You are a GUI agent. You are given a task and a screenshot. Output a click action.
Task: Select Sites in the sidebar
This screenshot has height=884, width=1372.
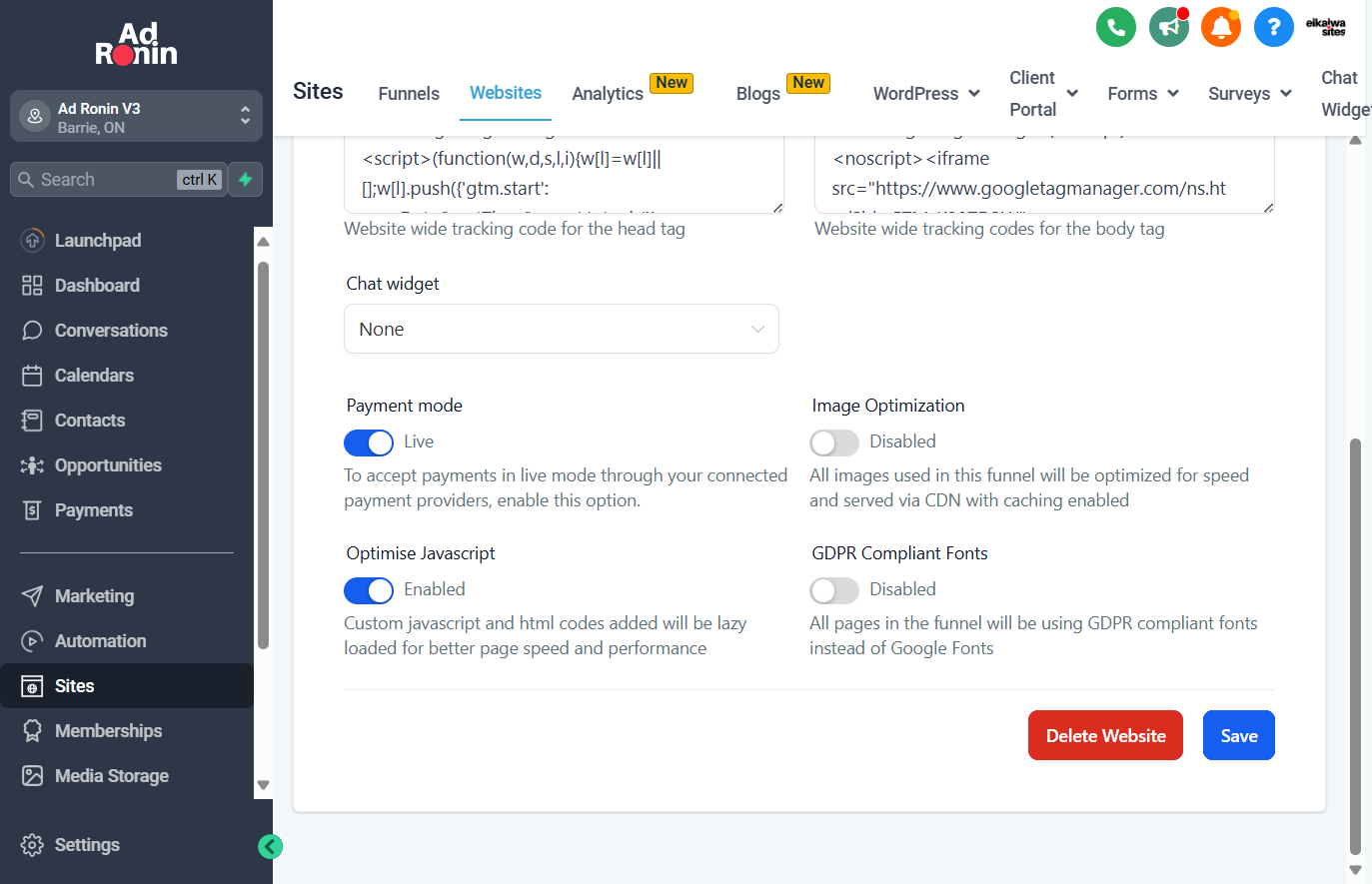pyautogui.click(x=127, y=686)
